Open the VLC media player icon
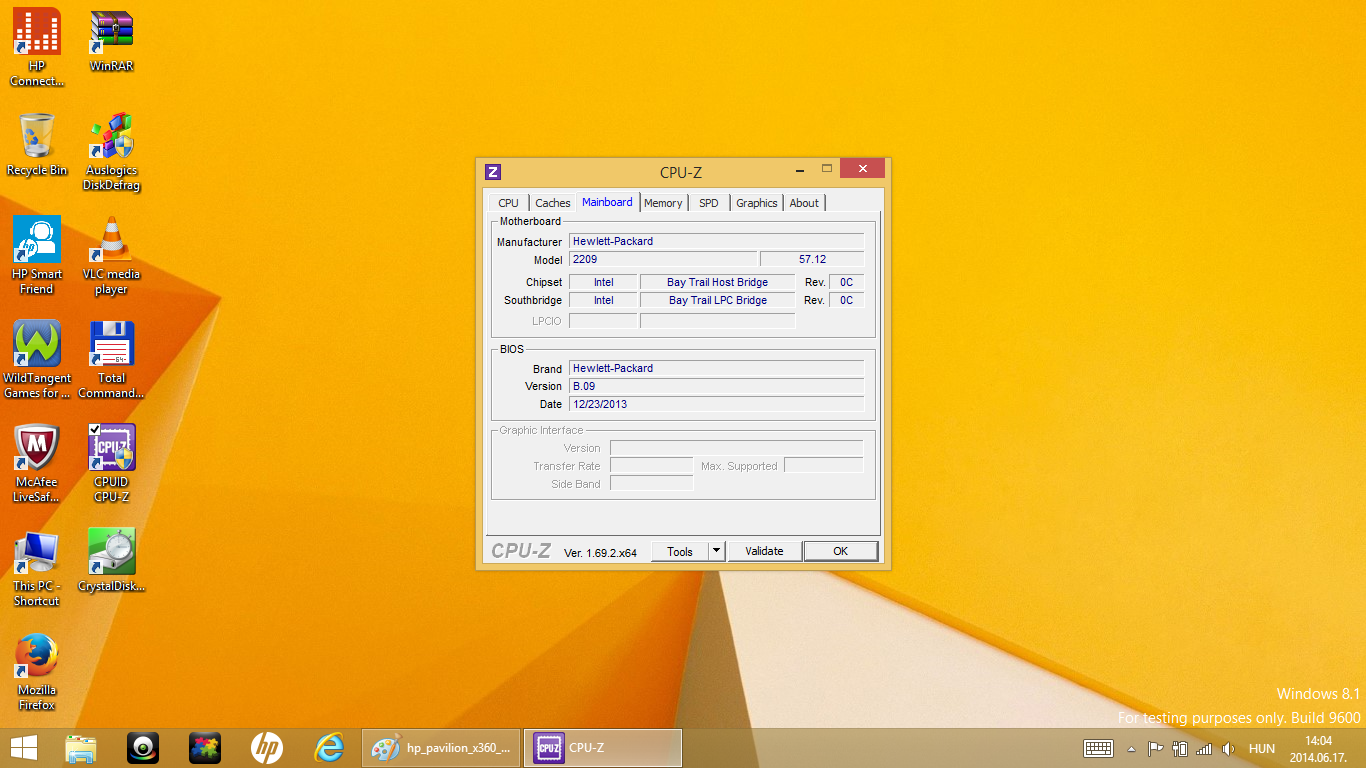This screenshot has height=768, width=1366. click(x=111, y=241)
